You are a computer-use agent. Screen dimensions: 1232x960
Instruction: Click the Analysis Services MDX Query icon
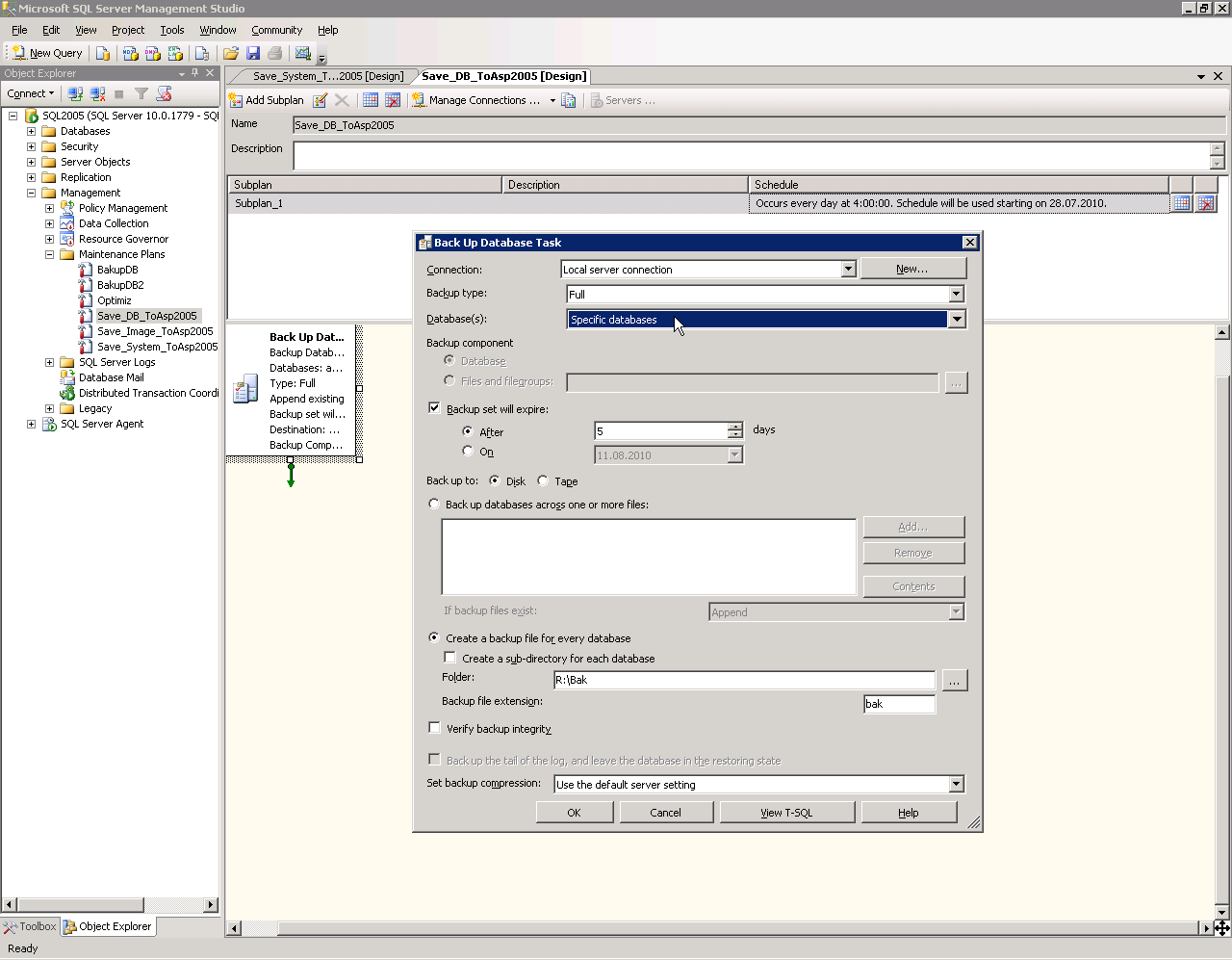(x=131, y=53)
